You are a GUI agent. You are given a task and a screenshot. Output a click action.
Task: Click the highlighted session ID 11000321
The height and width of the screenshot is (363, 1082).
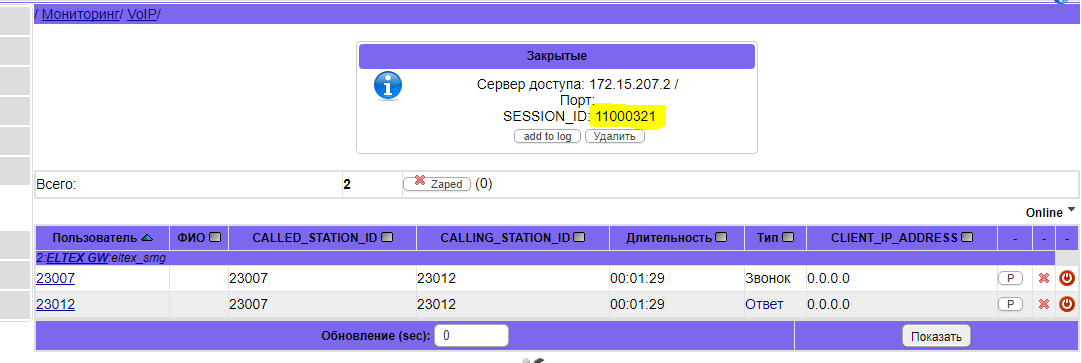626,116
